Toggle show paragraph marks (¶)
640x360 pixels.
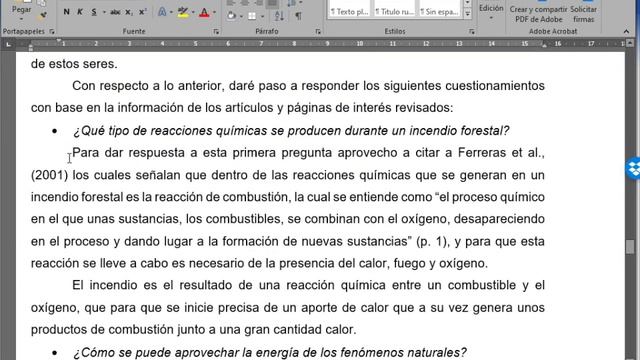298,16
